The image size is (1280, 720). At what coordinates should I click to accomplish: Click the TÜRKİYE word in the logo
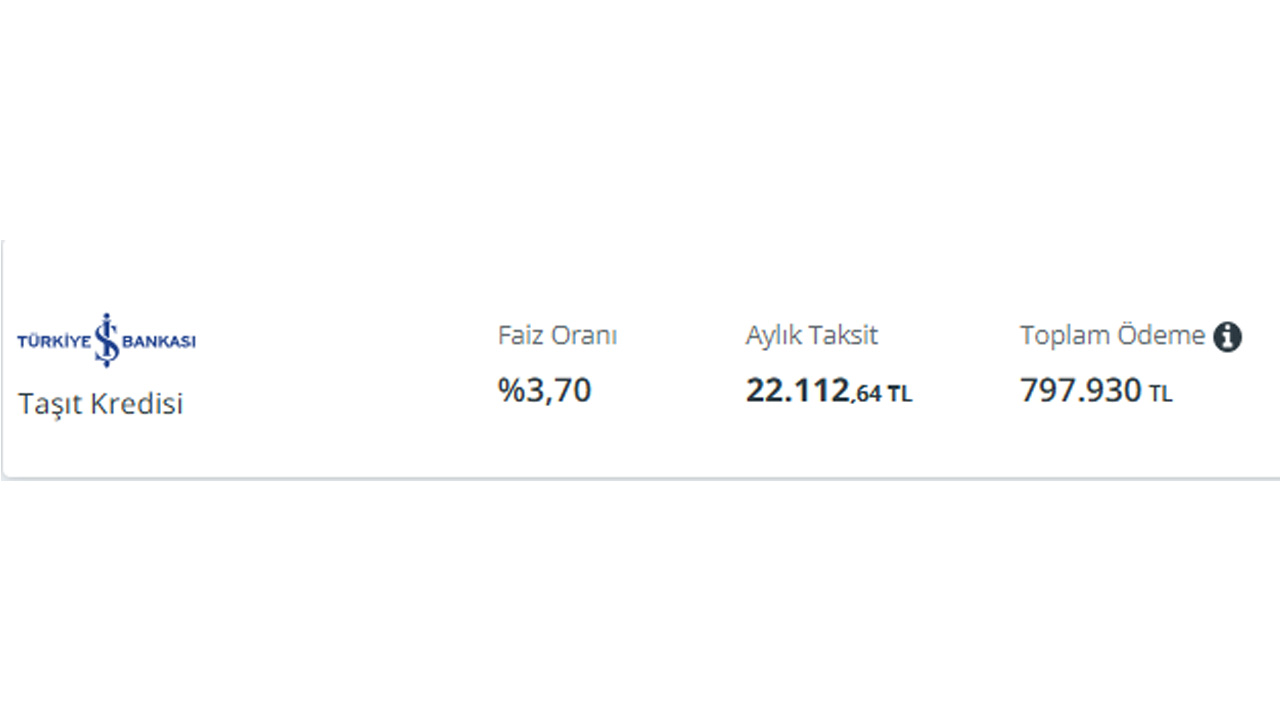(x=55, y=342)
